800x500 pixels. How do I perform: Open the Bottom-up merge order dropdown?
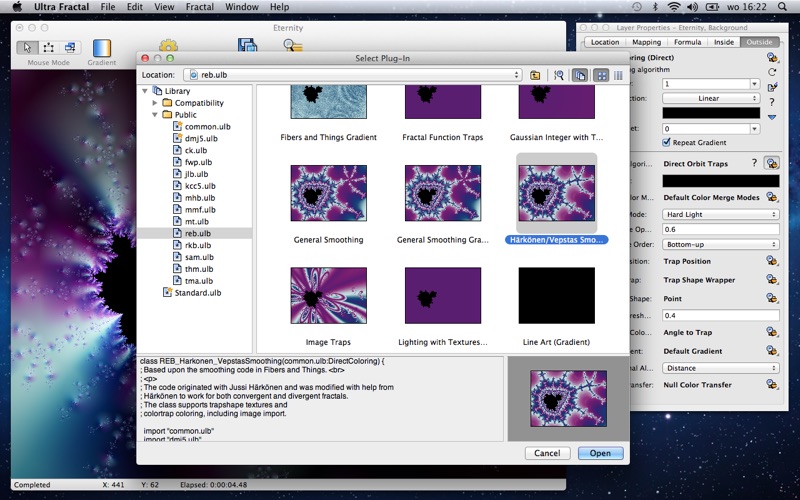coord(720,244)
